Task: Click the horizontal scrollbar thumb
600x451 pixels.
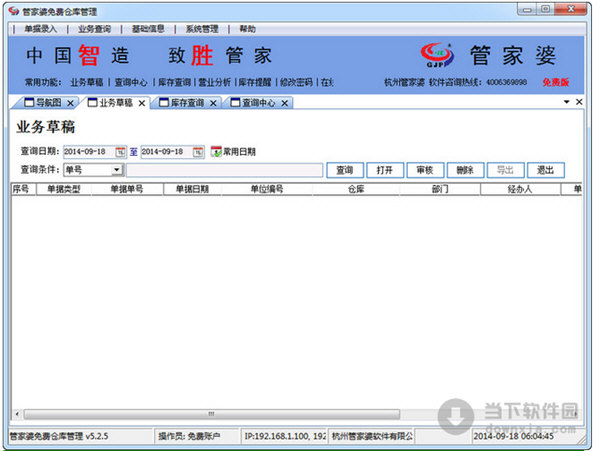Action: [x=212, y=414]
